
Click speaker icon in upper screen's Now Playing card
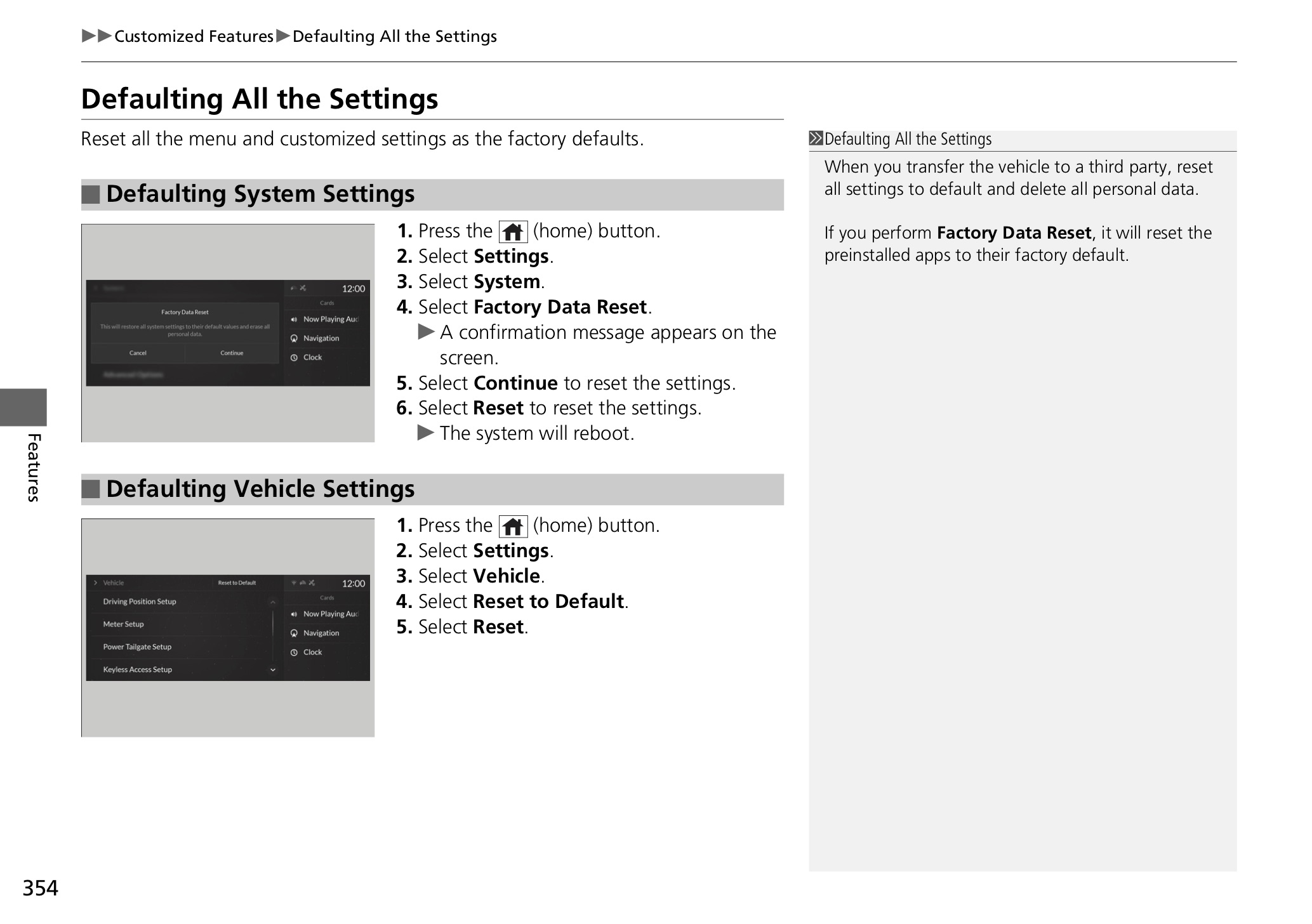[x=294, y=319]
